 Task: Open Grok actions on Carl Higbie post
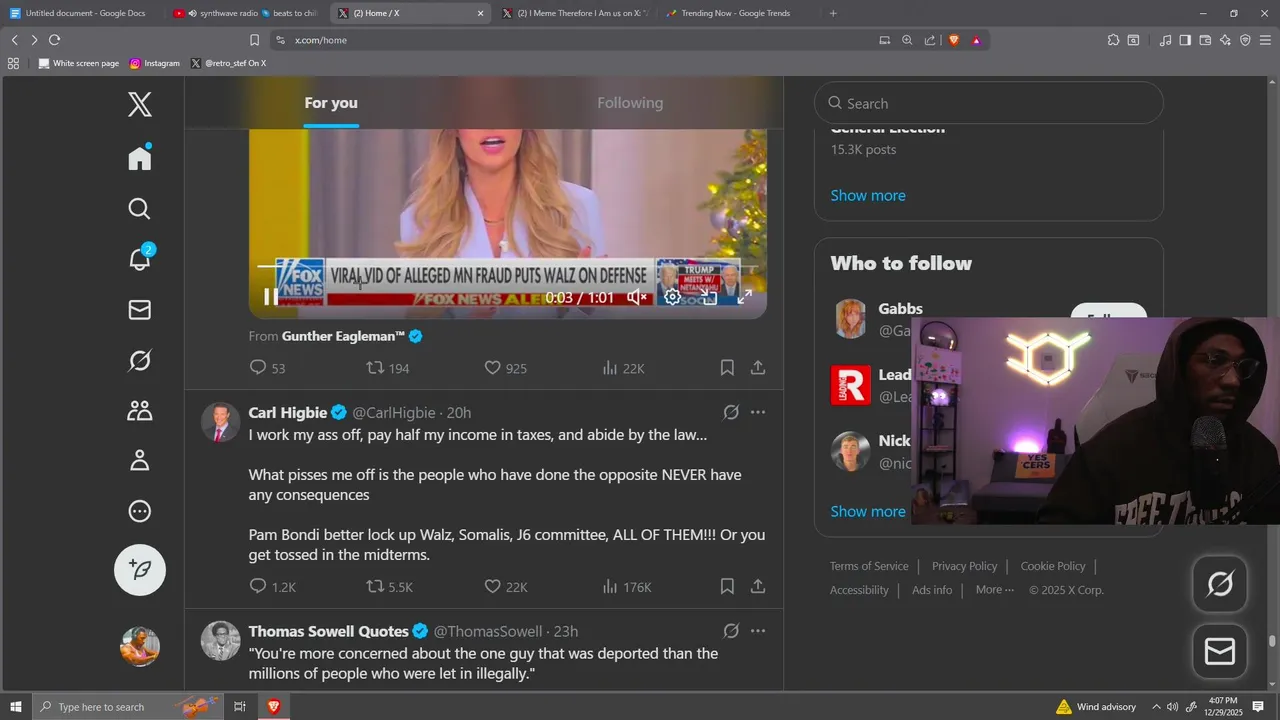[731, 412]
